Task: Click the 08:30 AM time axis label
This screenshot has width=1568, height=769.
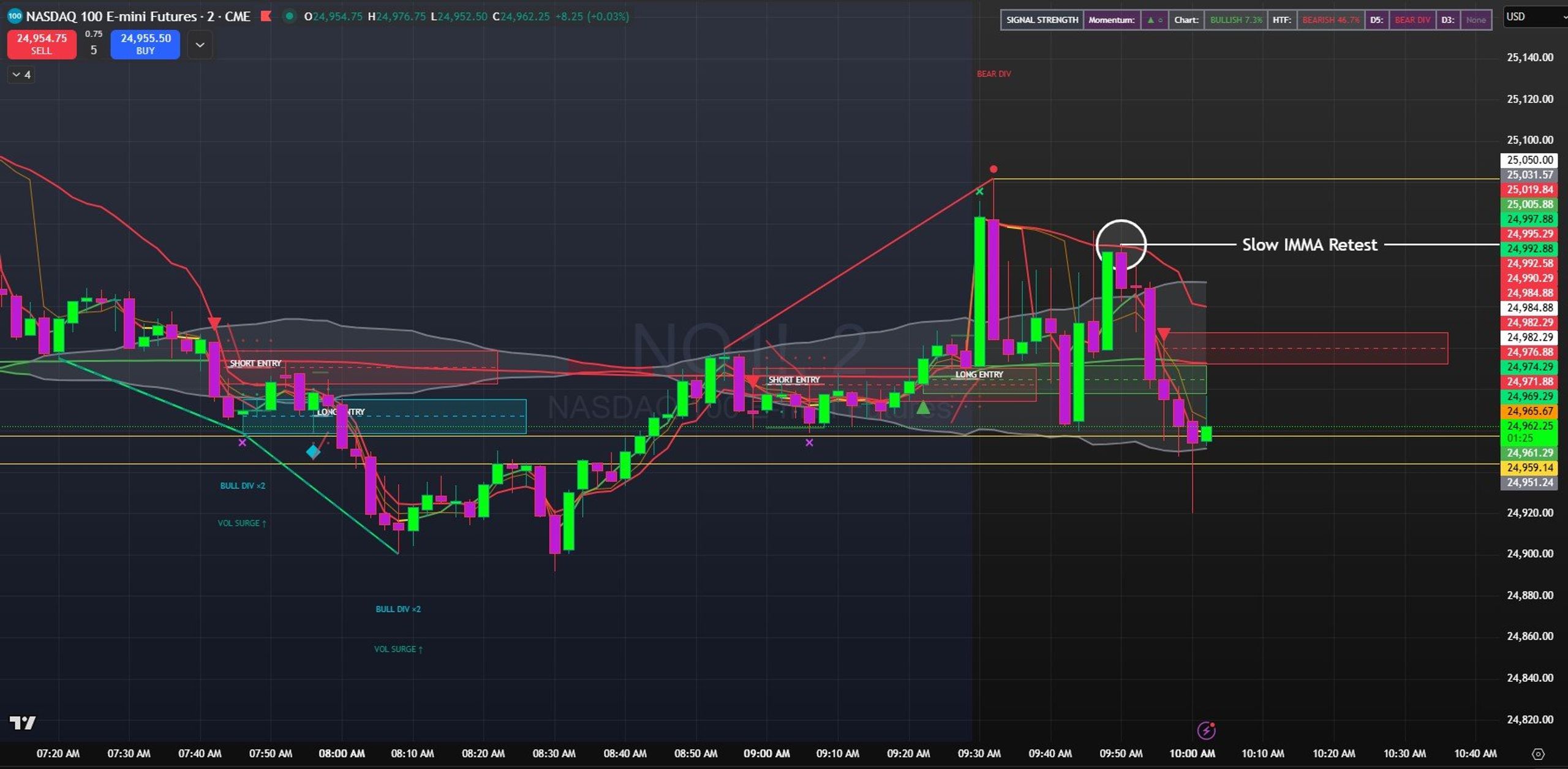Action: 554,754
